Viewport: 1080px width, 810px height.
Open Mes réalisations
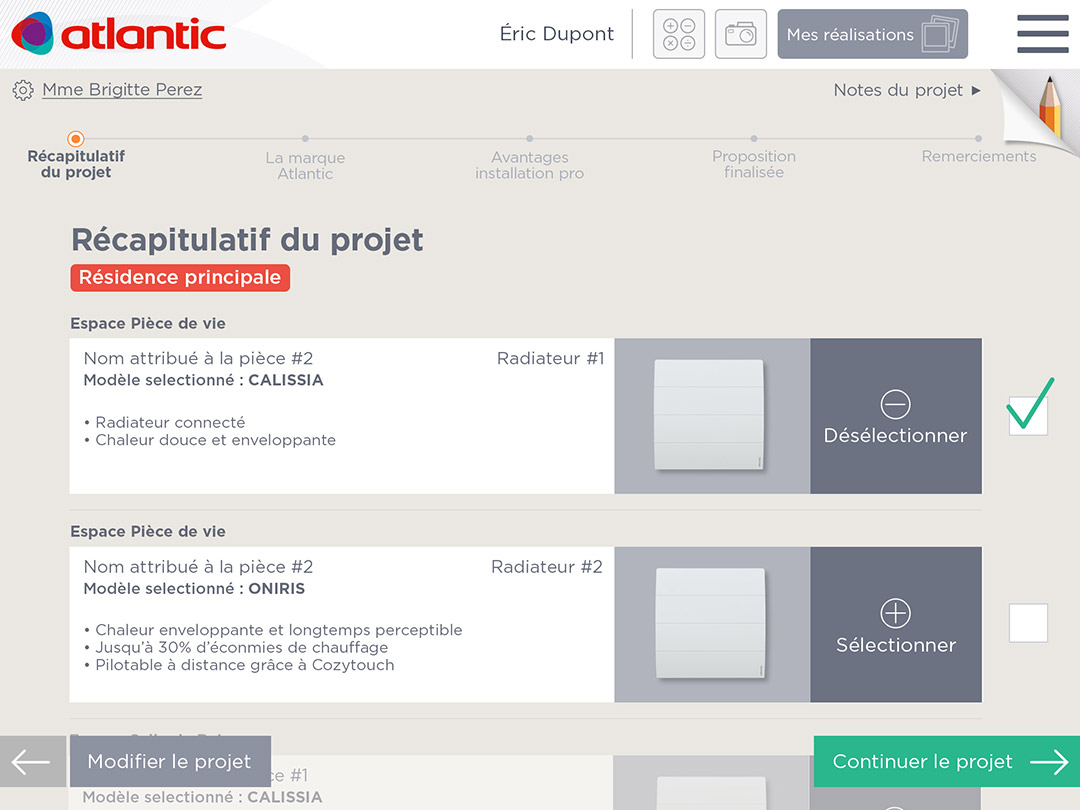pos(873,34)
